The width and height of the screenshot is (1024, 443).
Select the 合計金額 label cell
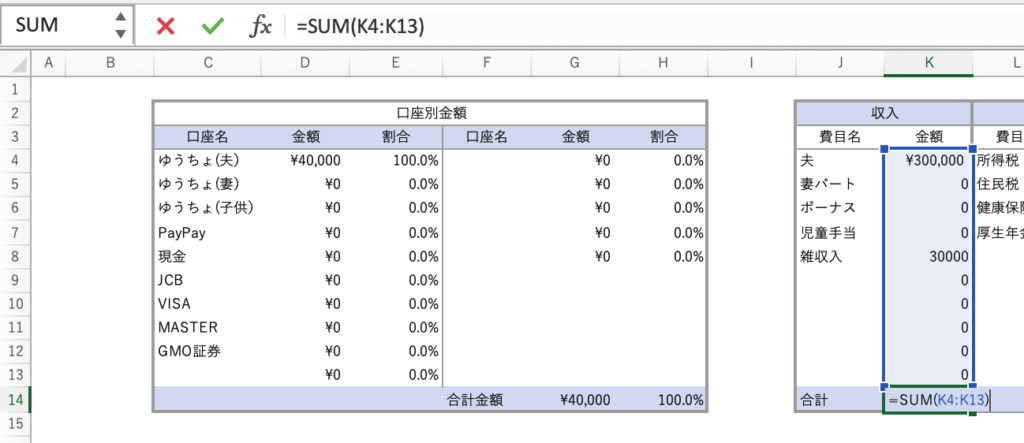pyautogui.click(x=474, y=400)
